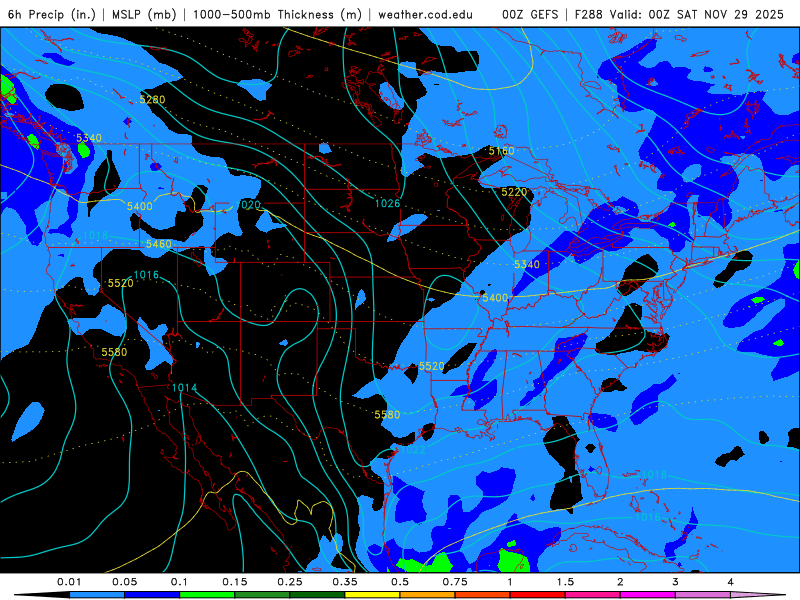Click the 1014 pressure contour label
Image resolution: width=800 pixels, height=600 pixels.
point(184,387)
